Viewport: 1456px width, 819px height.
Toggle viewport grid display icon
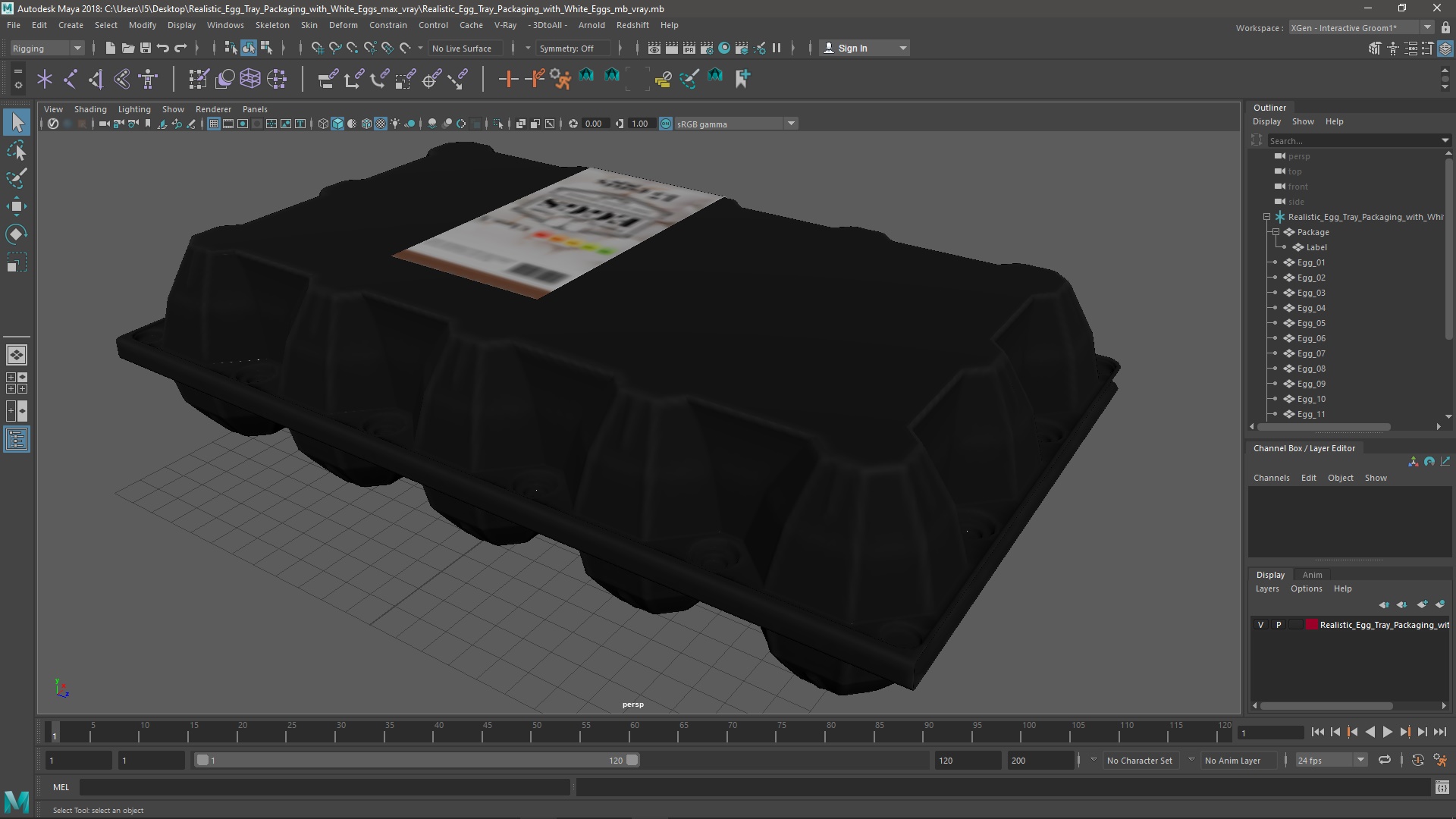coord(214,124)
